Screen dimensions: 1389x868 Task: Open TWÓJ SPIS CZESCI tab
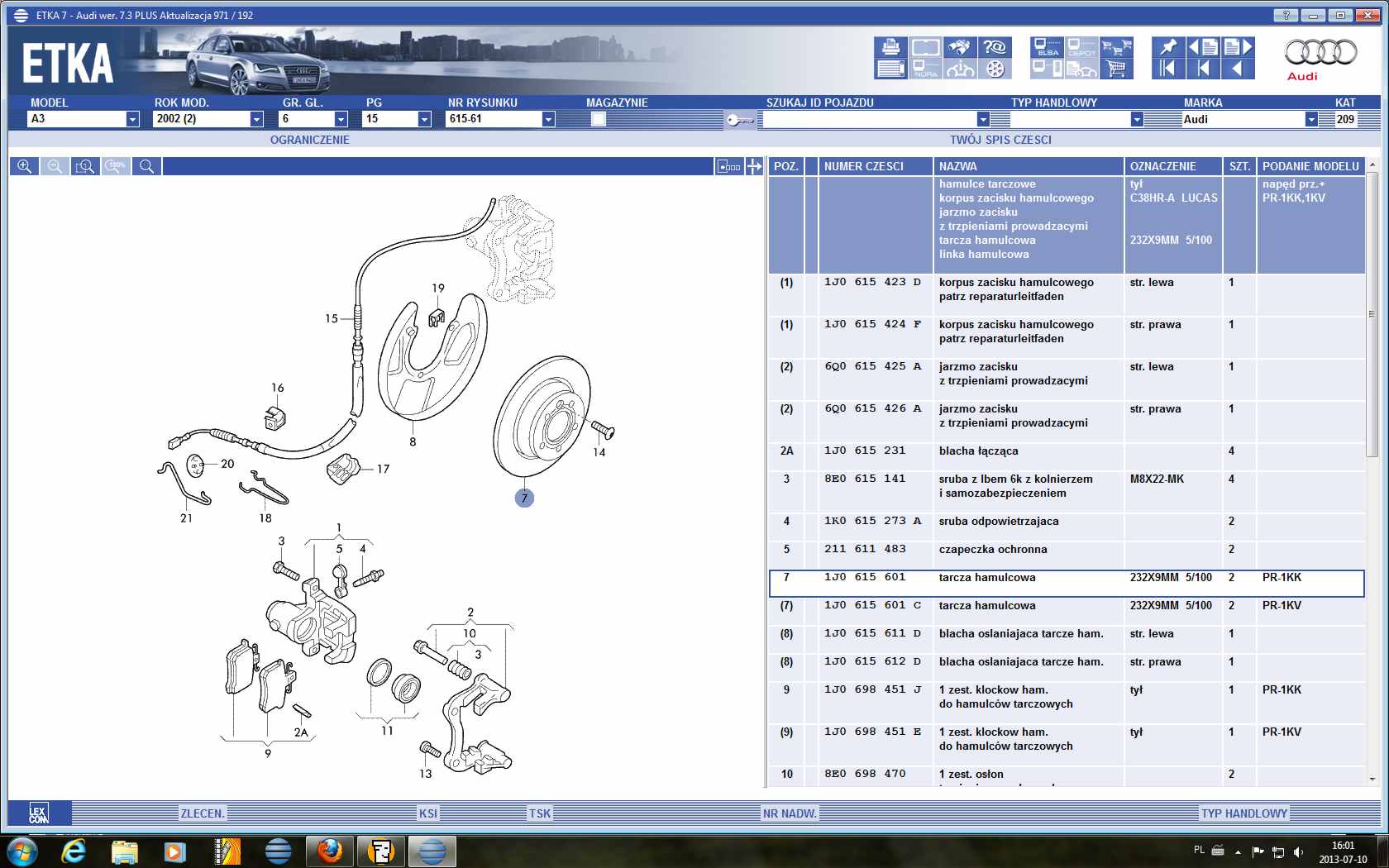click(1000, 140)
